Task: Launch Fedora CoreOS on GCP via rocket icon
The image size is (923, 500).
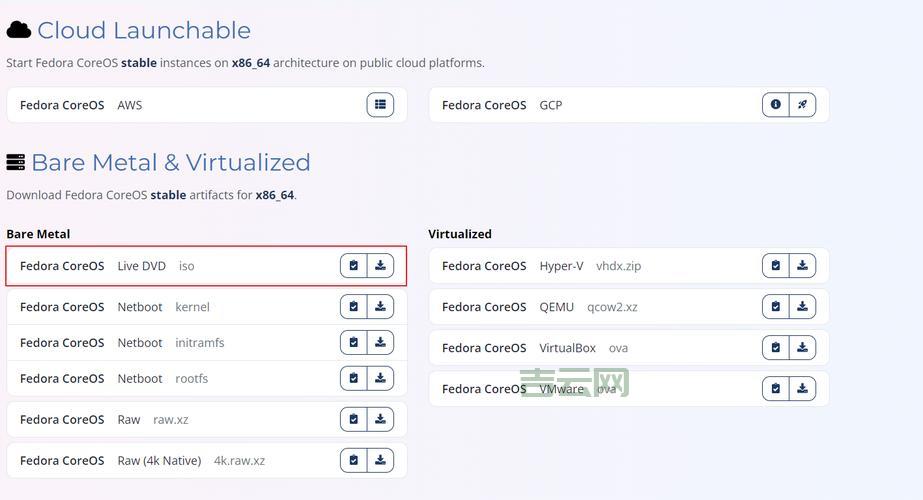Action: (x=802, y=105)
